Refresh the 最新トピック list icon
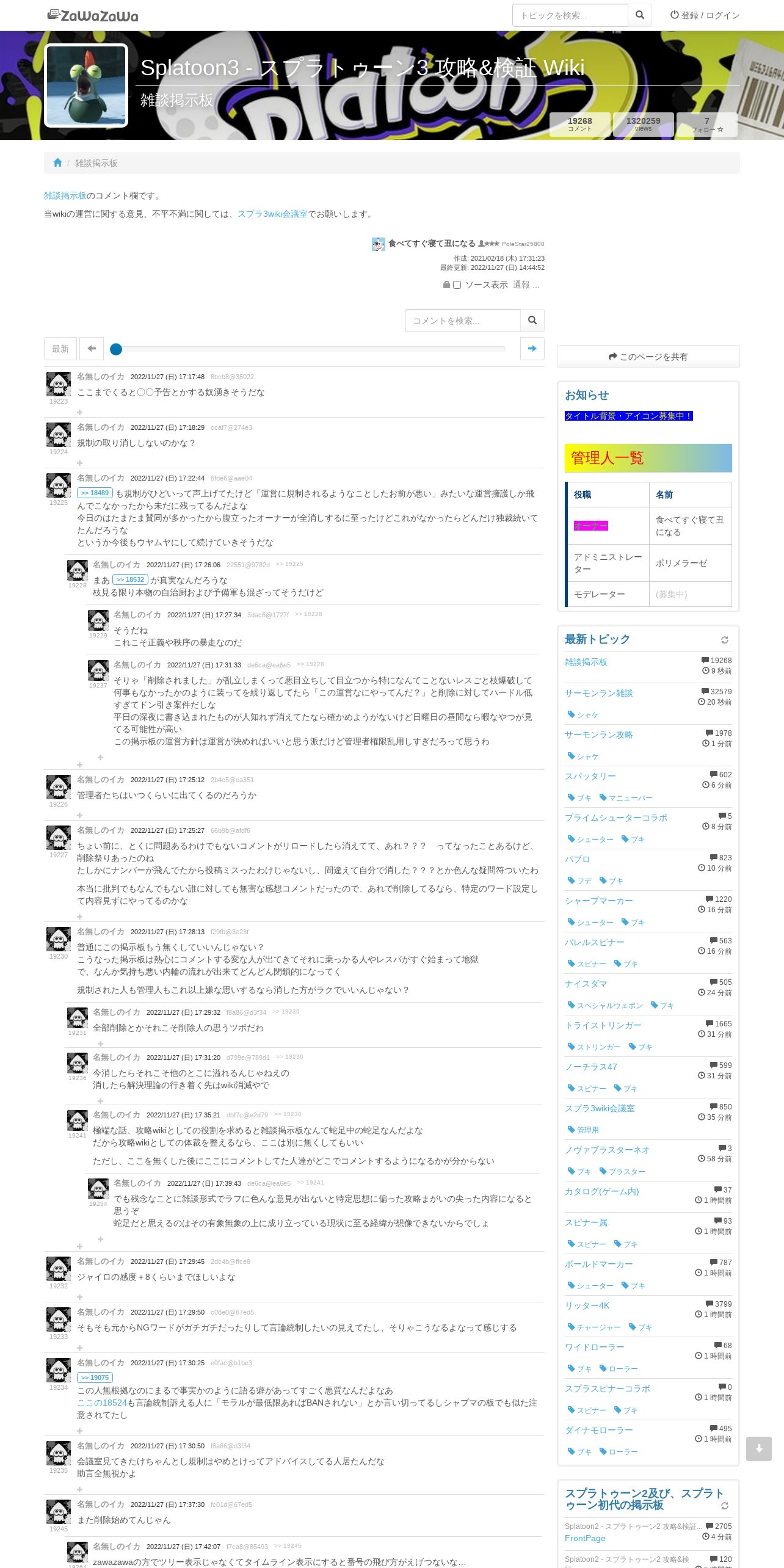The height and width of the screenshot is (1568, 784). 725,640
